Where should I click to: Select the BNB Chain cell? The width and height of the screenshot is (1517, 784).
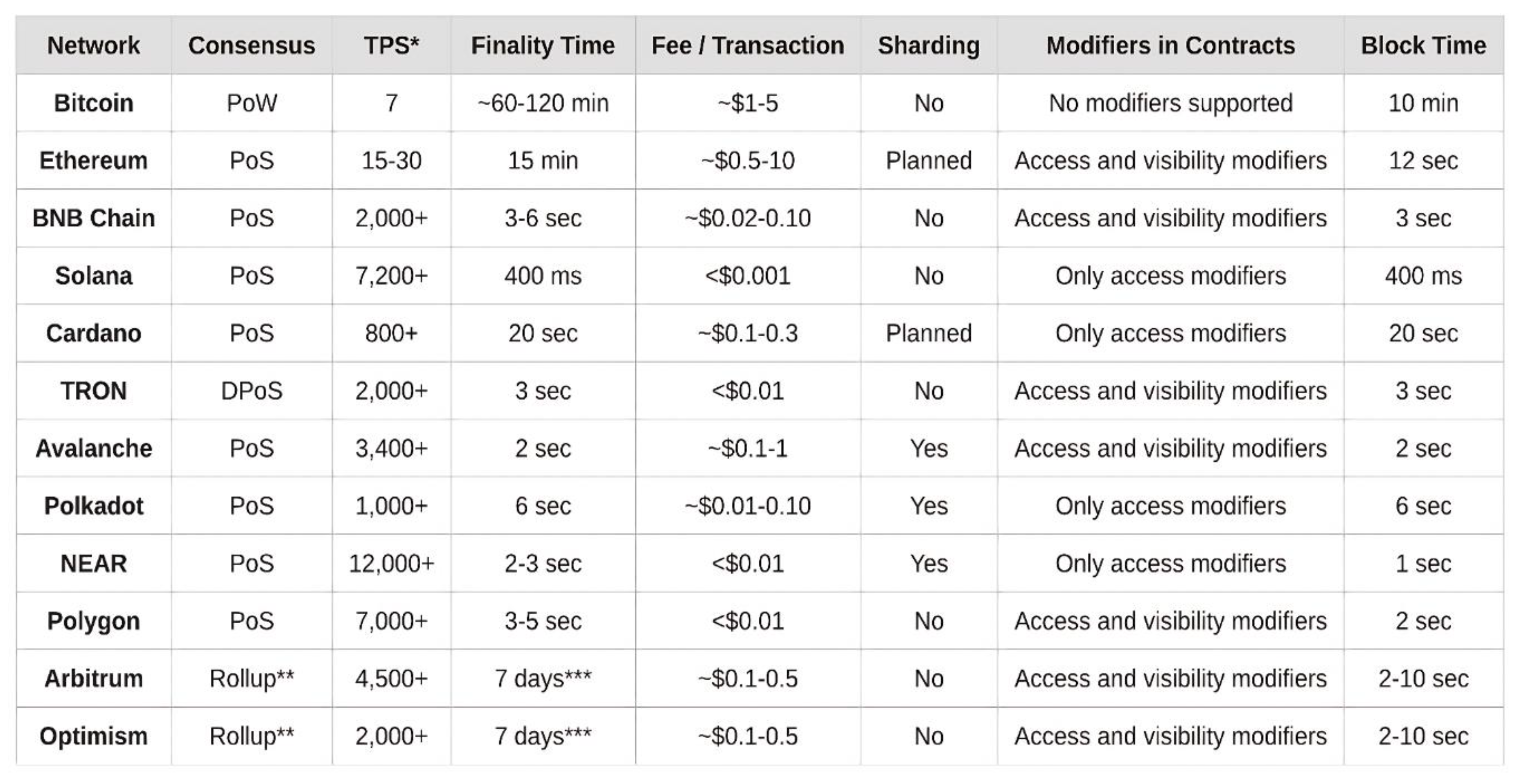[94, 218]
